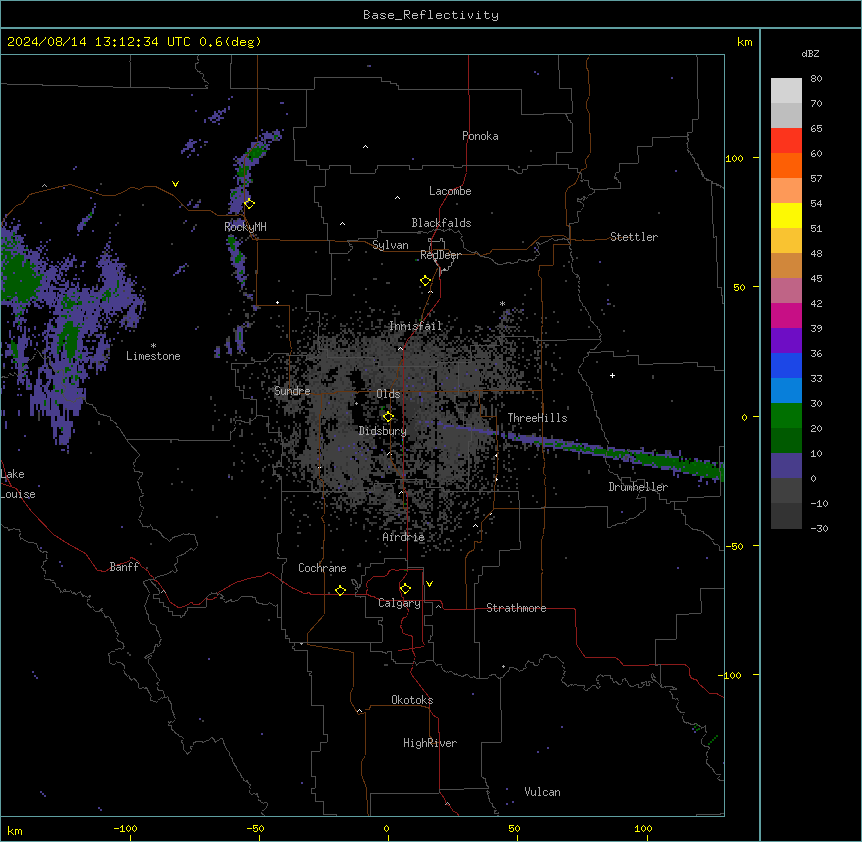Pick the slate purple 10-0 dBZ legend color
Viewport: 862px width, 842px height.
(x=786, y=466)
